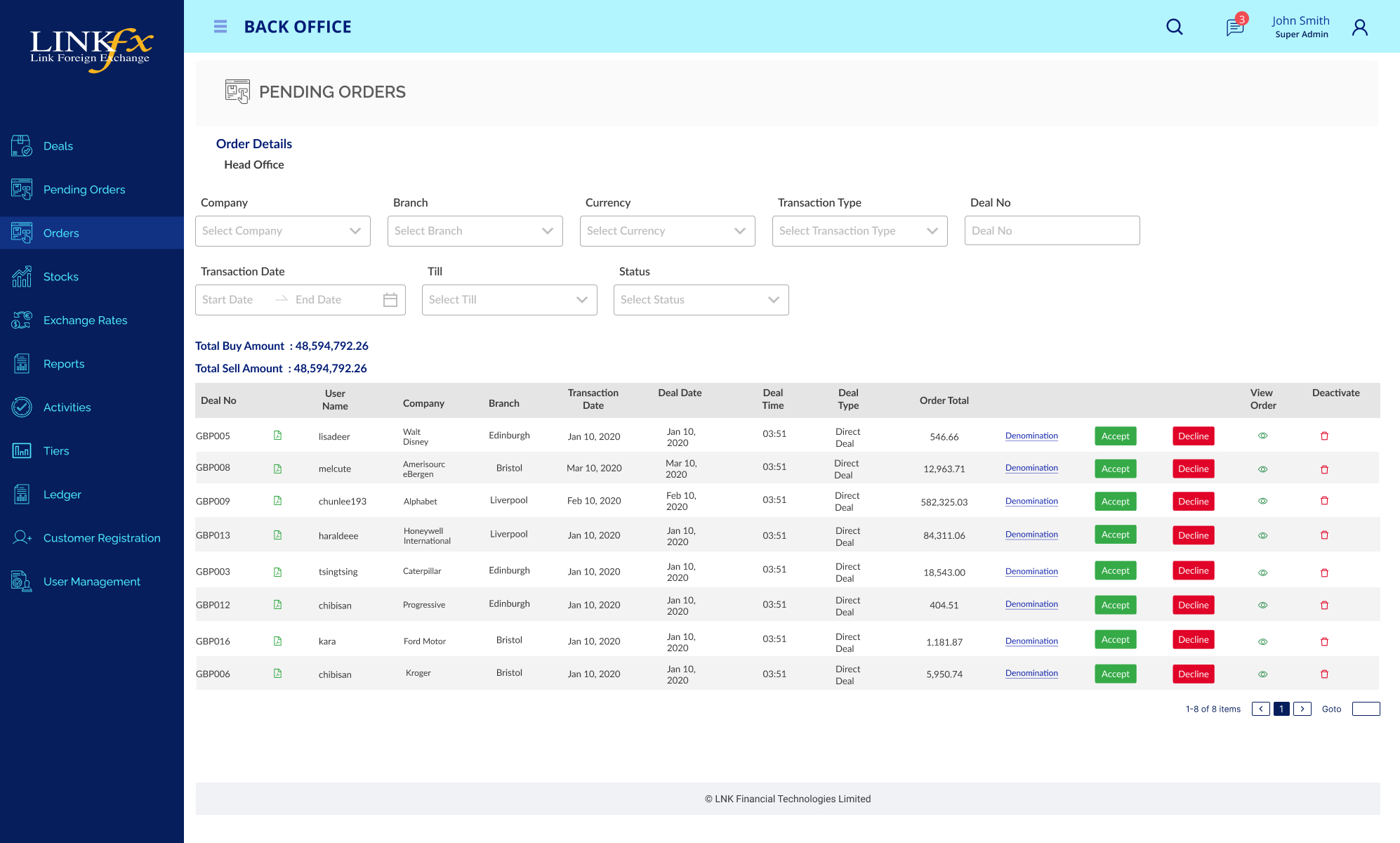Go to User Management menu item
This screenshot has height=843, width=1400.
92,582
